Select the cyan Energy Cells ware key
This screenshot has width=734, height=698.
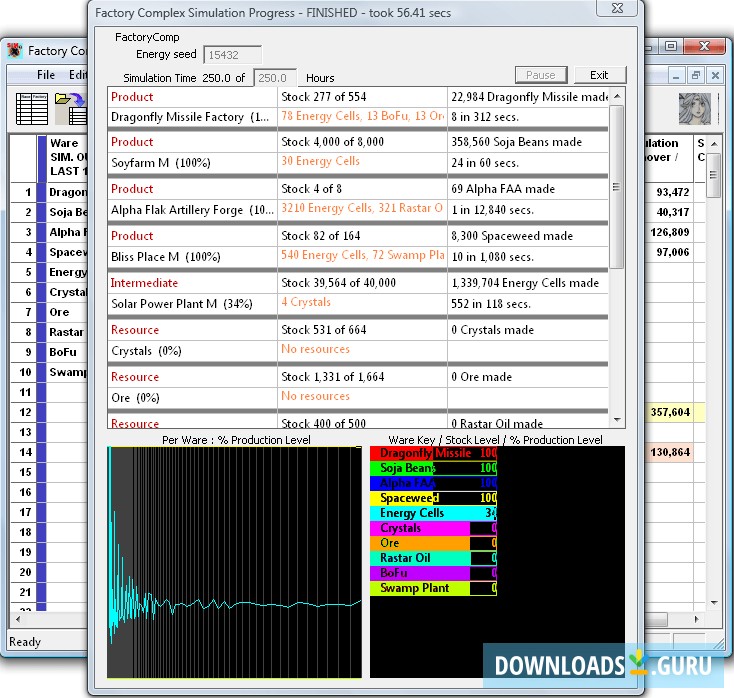point(433,513)
